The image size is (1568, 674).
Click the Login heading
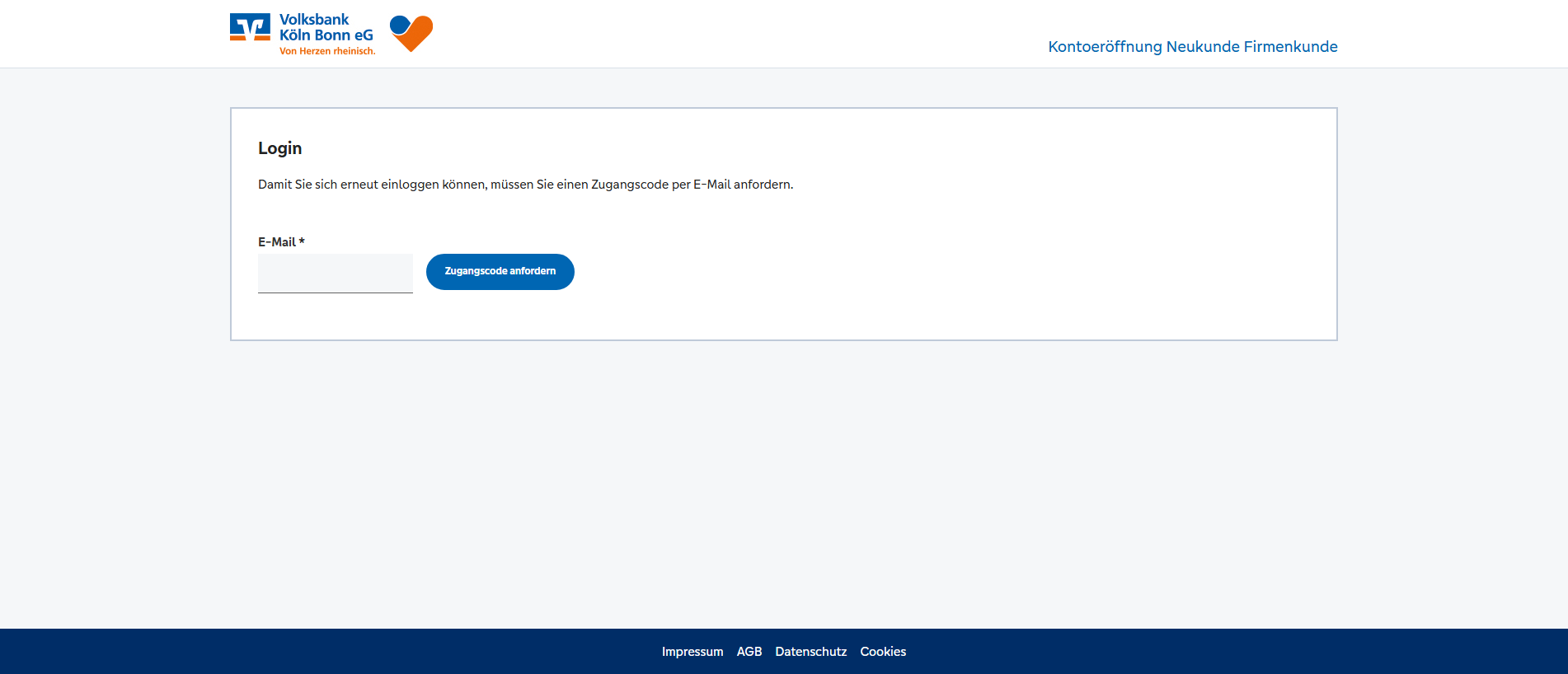[280, 148]
